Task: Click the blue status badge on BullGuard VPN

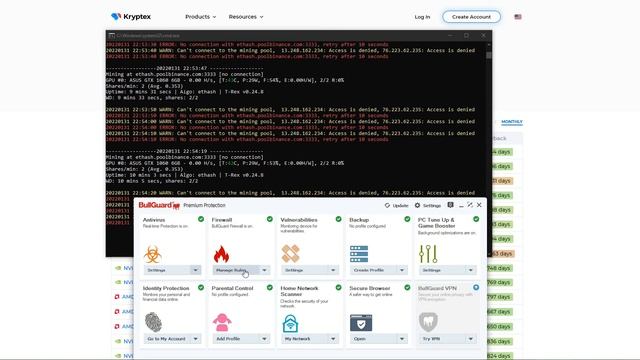Action: pos(476,287)
